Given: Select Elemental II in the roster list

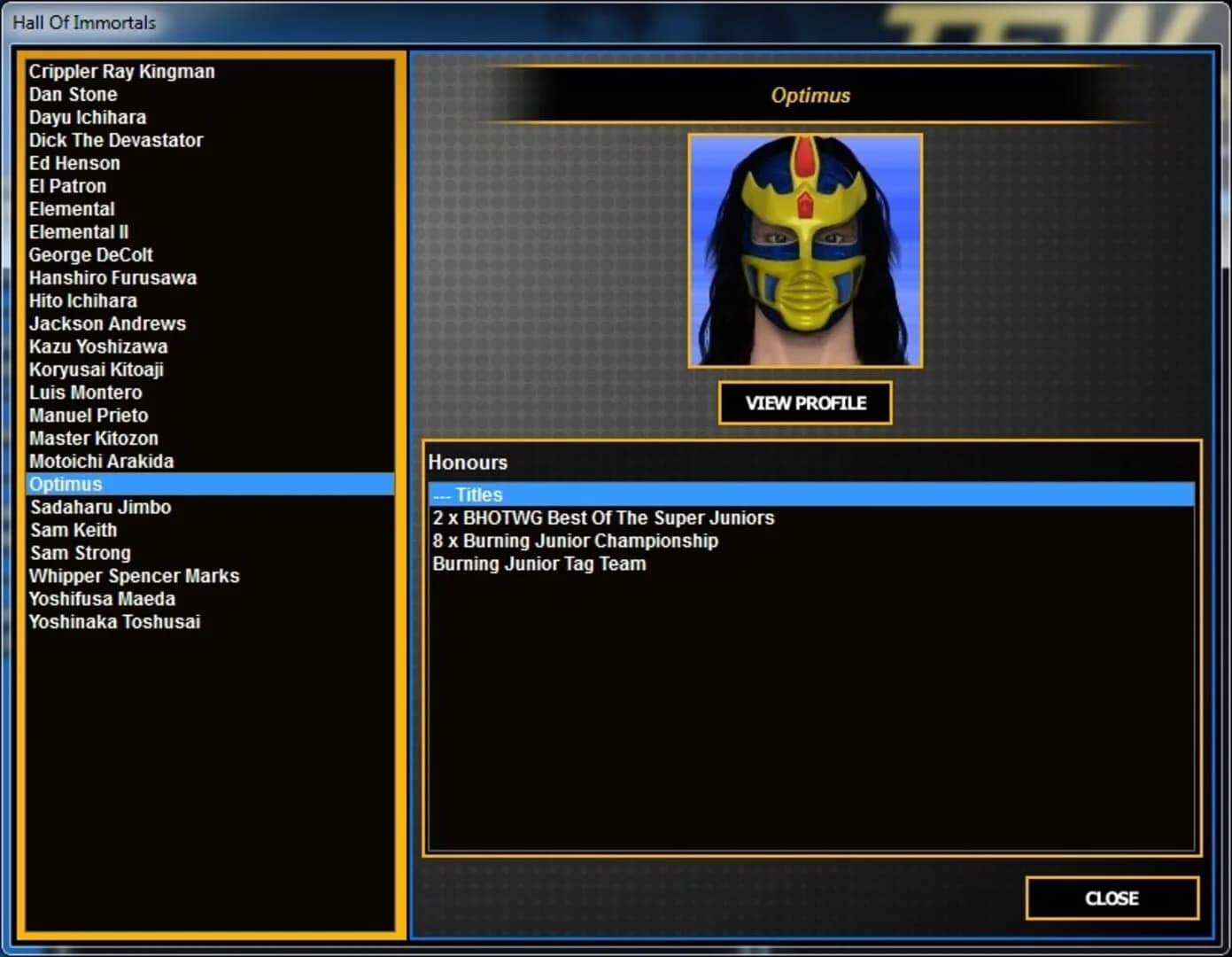Looking at the screenshot, I should coord(78,231).
